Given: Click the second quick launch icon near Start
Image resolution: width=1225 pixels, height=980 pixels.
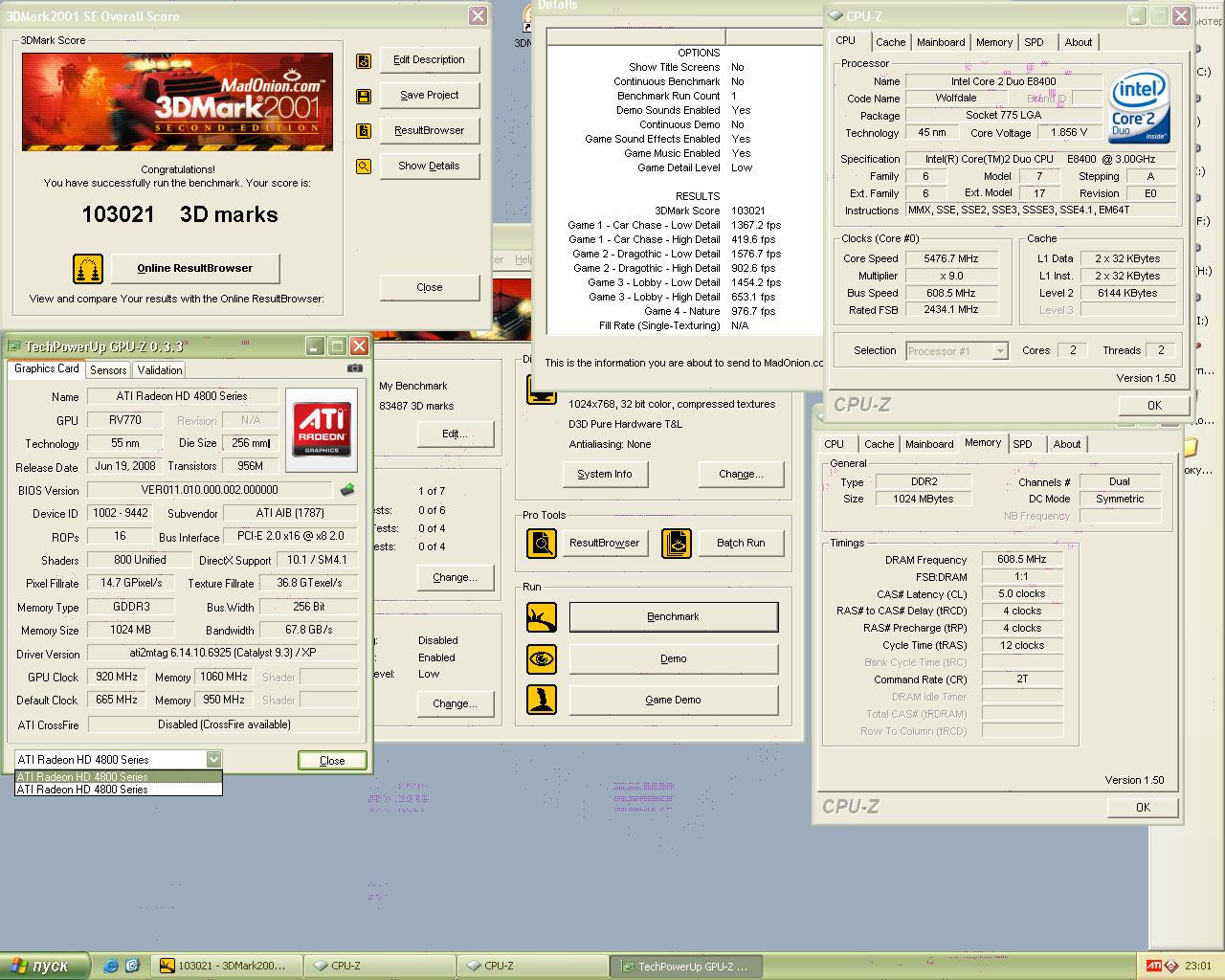Looking at the screenshot, I should tap(132, 966).
